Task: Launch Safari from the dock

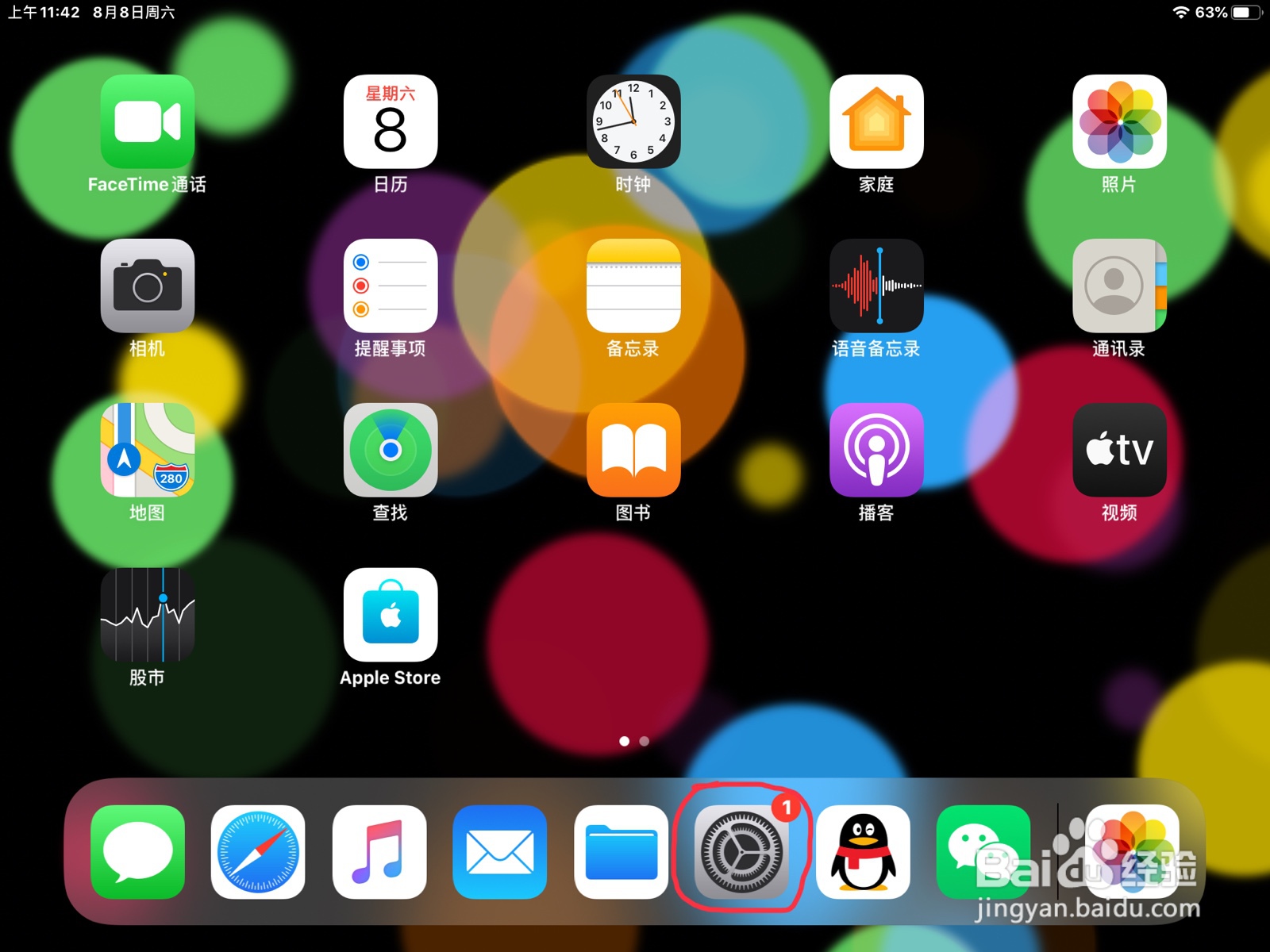Action: (258, 852)
